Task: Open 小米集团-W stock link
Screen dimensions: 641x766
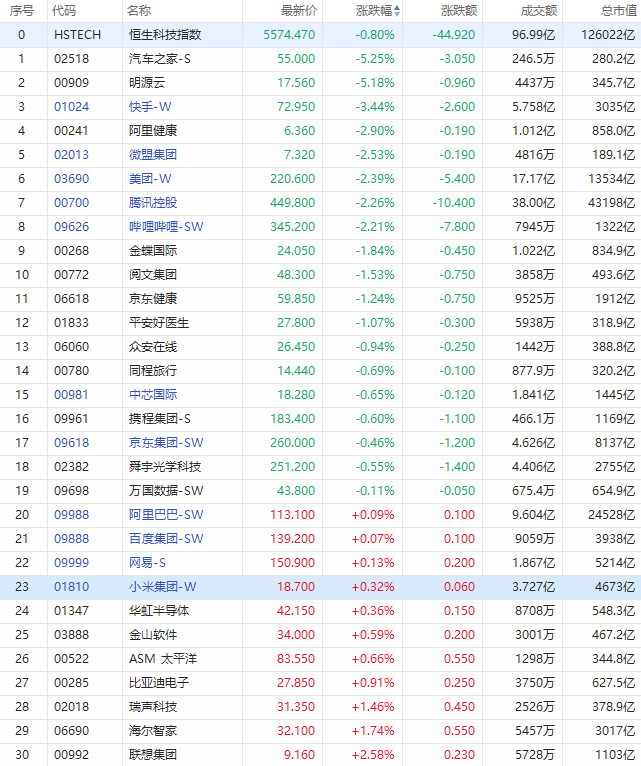Action: pos(162,587)
